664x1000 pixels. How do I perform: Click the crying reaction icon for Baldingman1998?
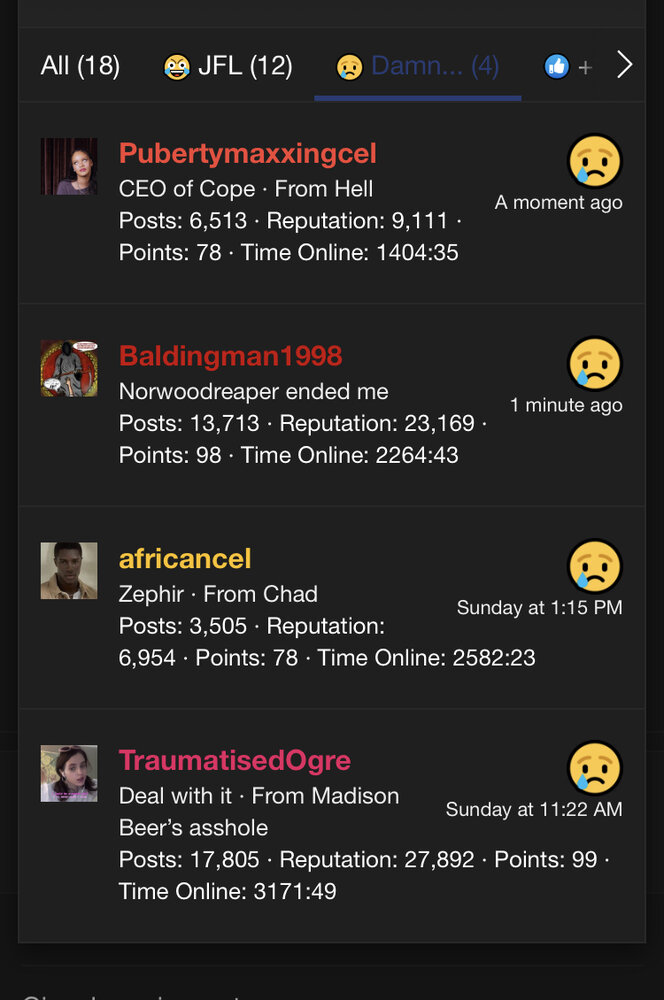(x=595, y=363)
